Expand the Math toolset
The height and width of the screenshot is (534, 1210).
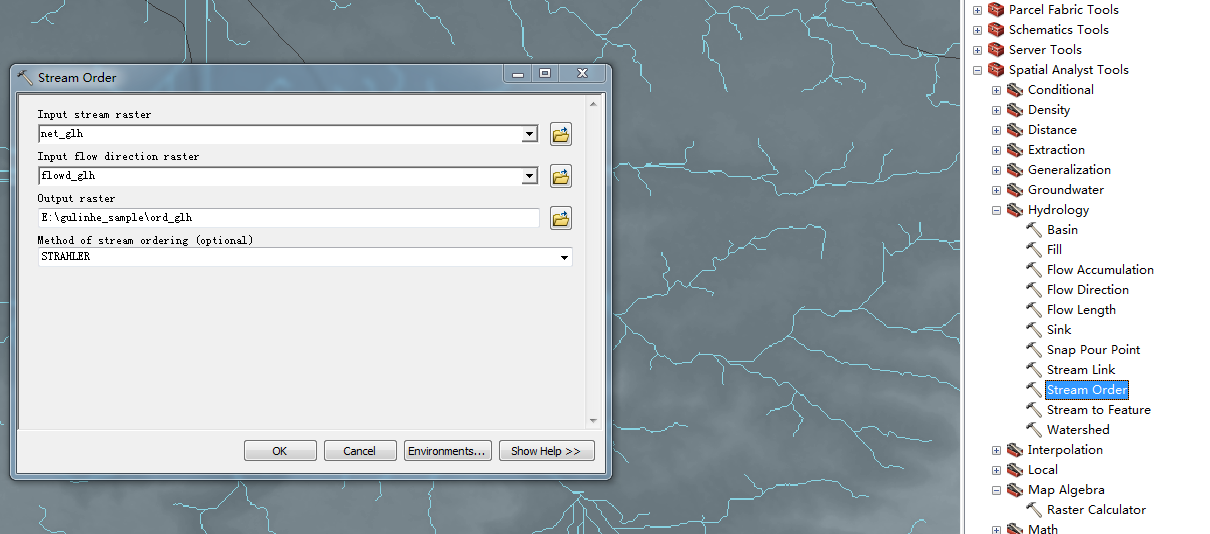pos(996,529)
